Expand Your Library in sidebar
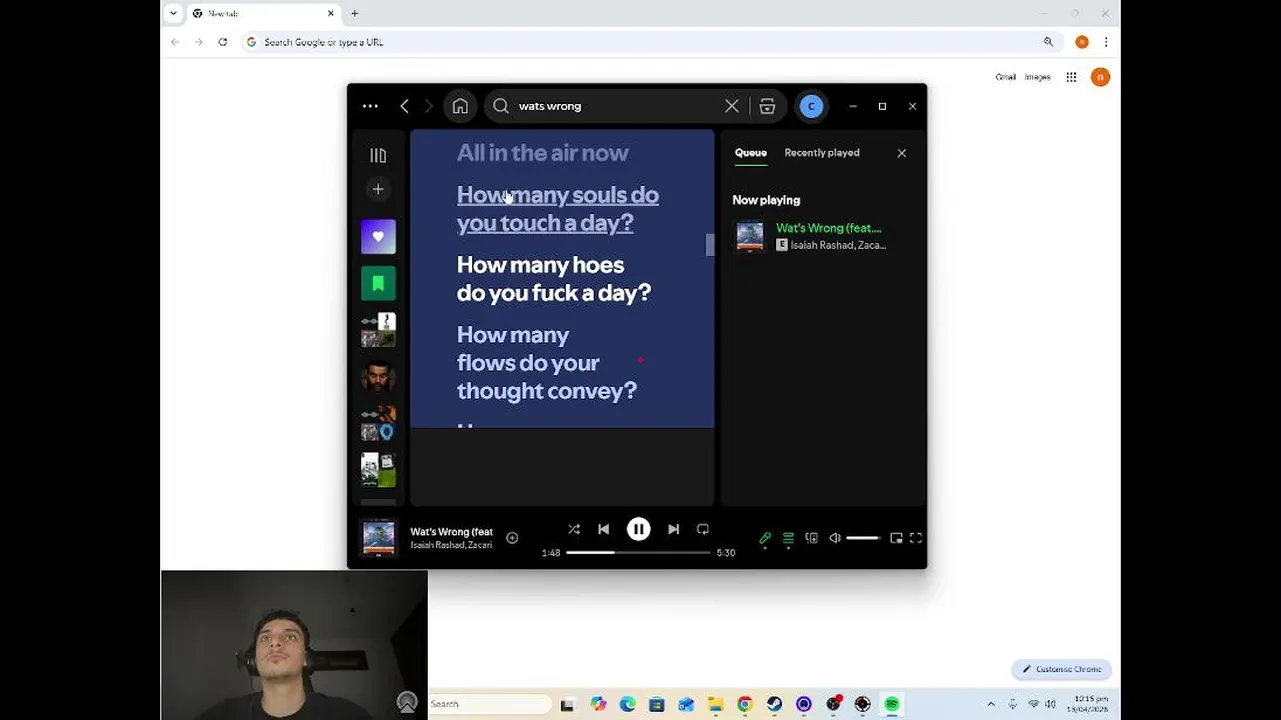Screen dimensions: 1281x720 pos(378,155)
